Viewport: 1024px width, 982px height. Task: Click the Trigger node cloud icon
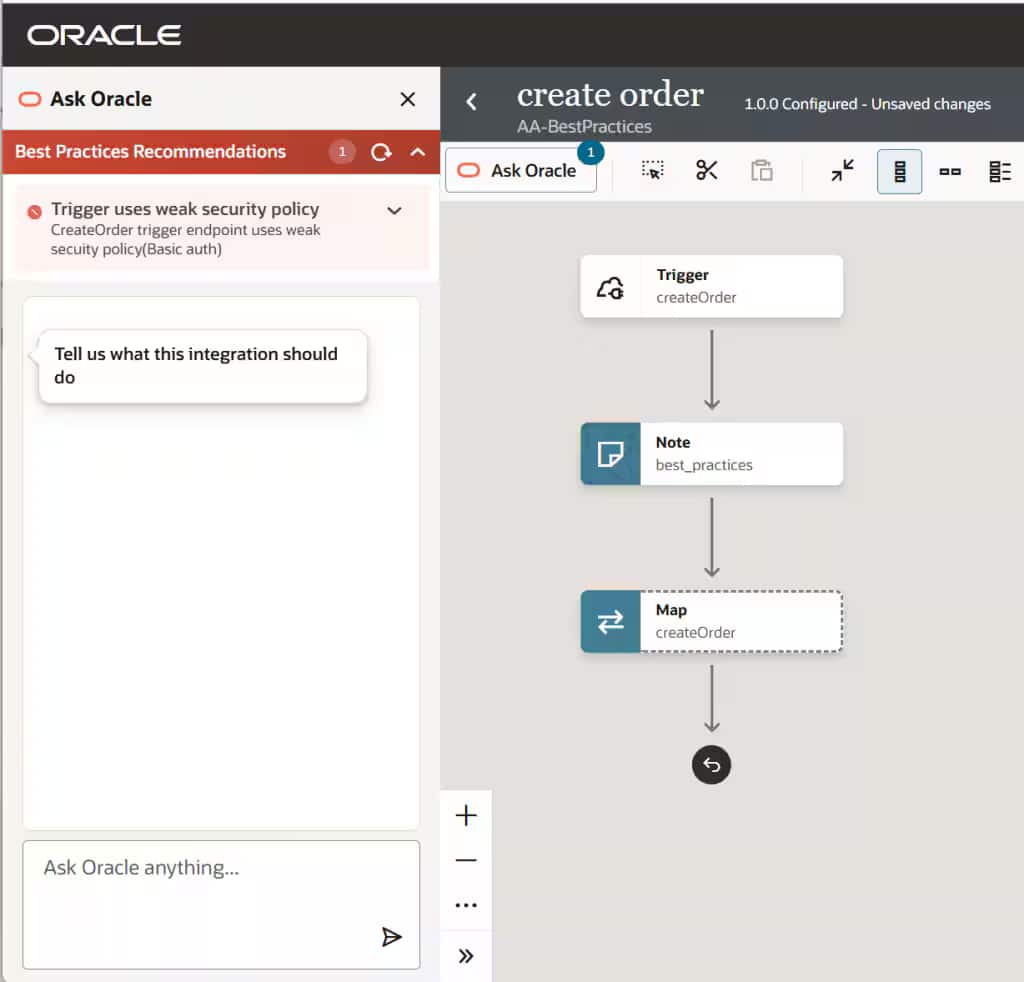[x=610, y=287]
